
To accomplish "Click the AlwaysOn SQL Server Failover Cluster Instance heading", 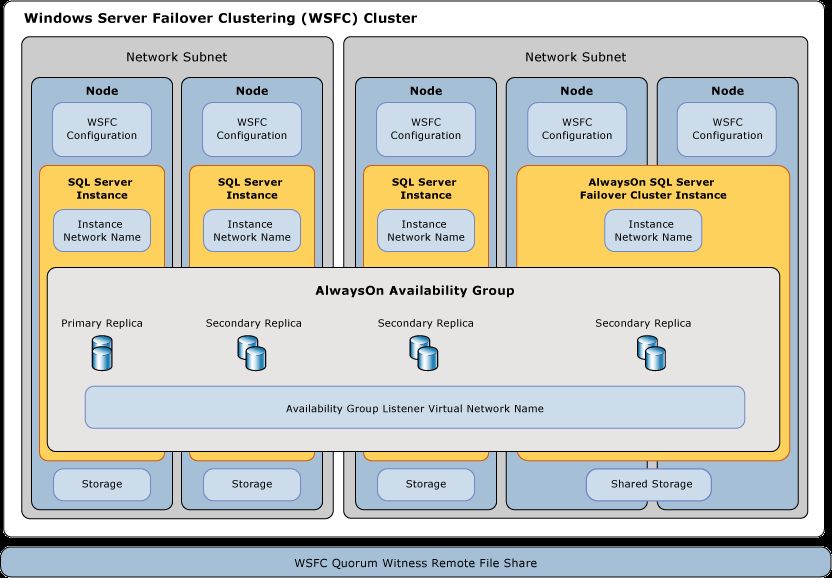I will pyautogui.click(x=652, y=189).
